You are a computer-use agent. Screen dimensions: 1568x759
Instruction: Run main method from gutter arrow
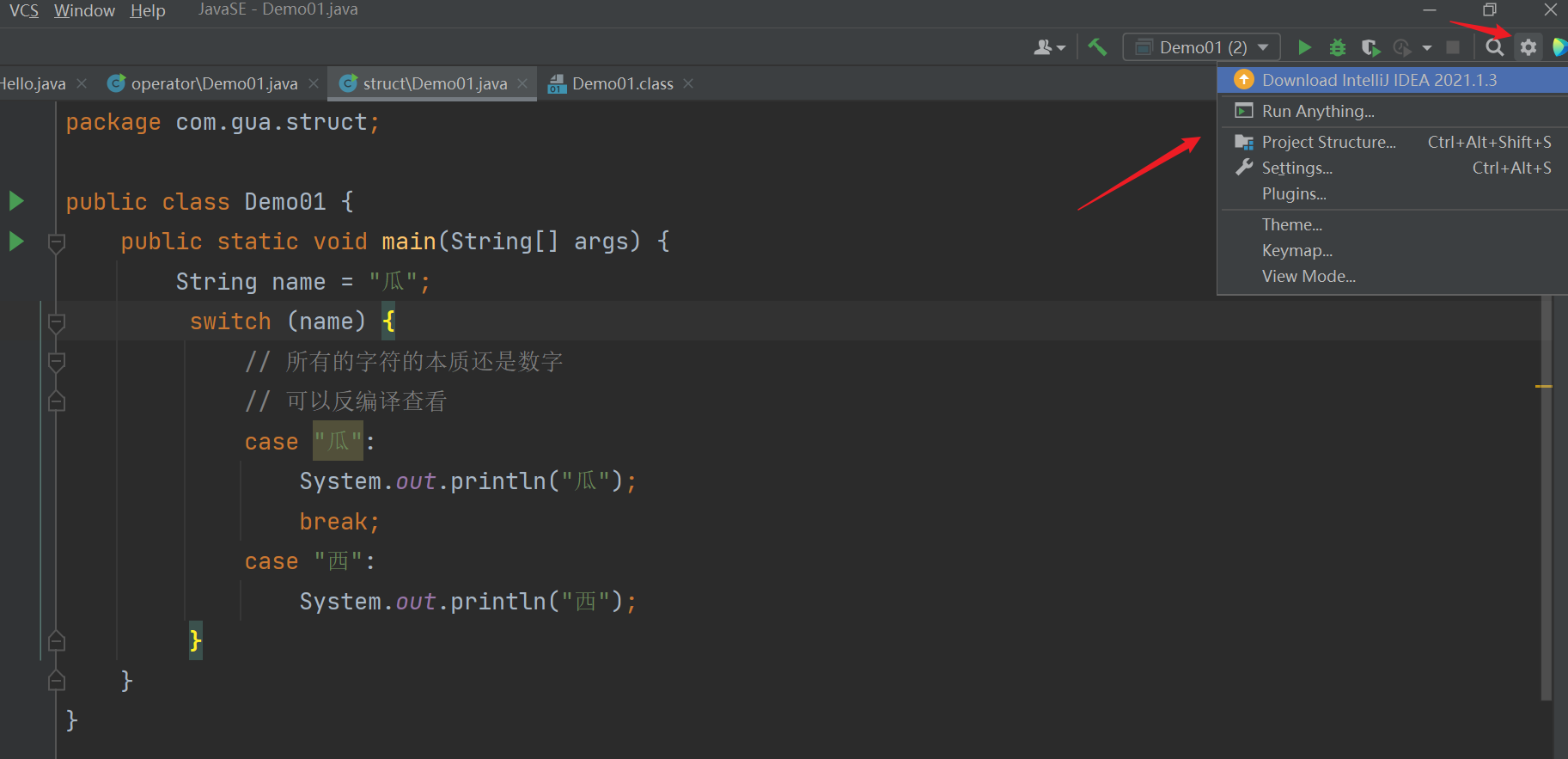[16, 242]
